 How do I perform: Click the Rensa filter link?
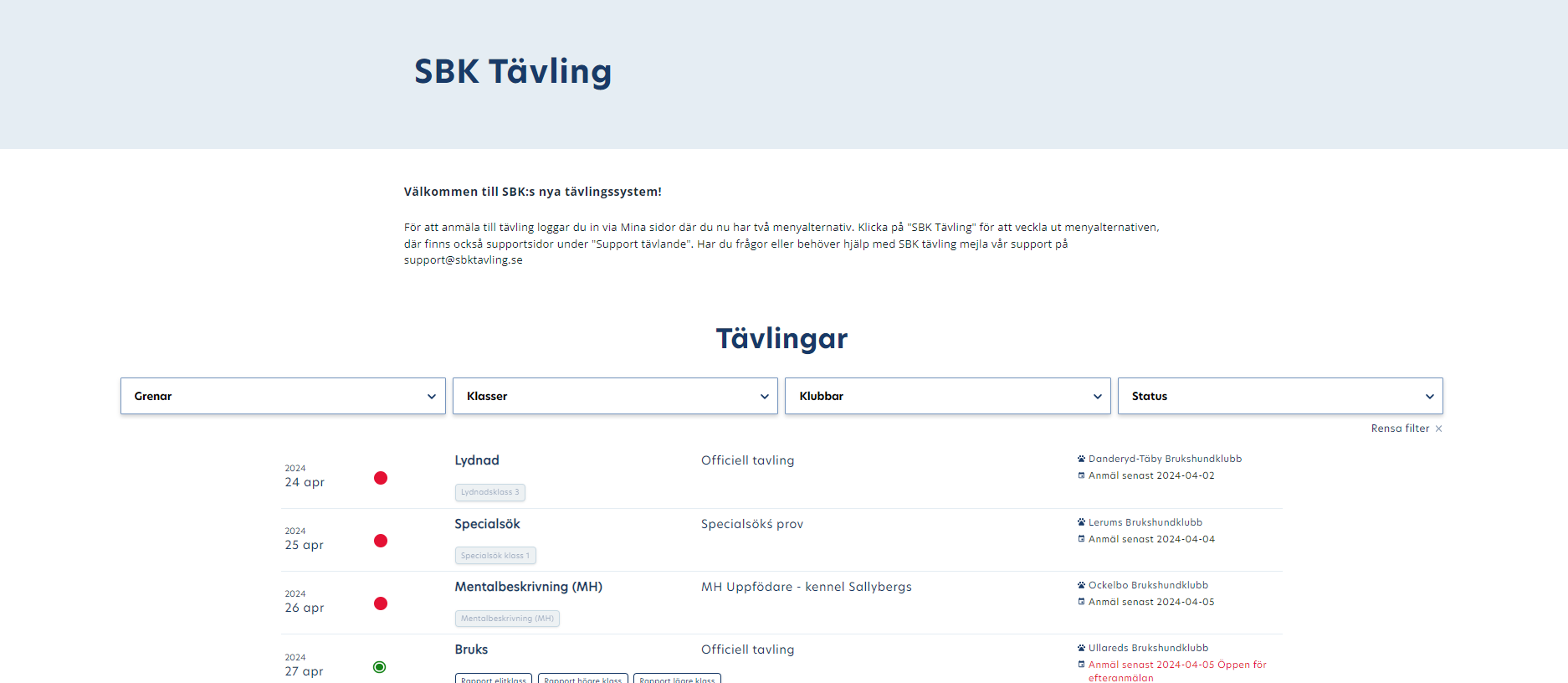[1400, 429]
